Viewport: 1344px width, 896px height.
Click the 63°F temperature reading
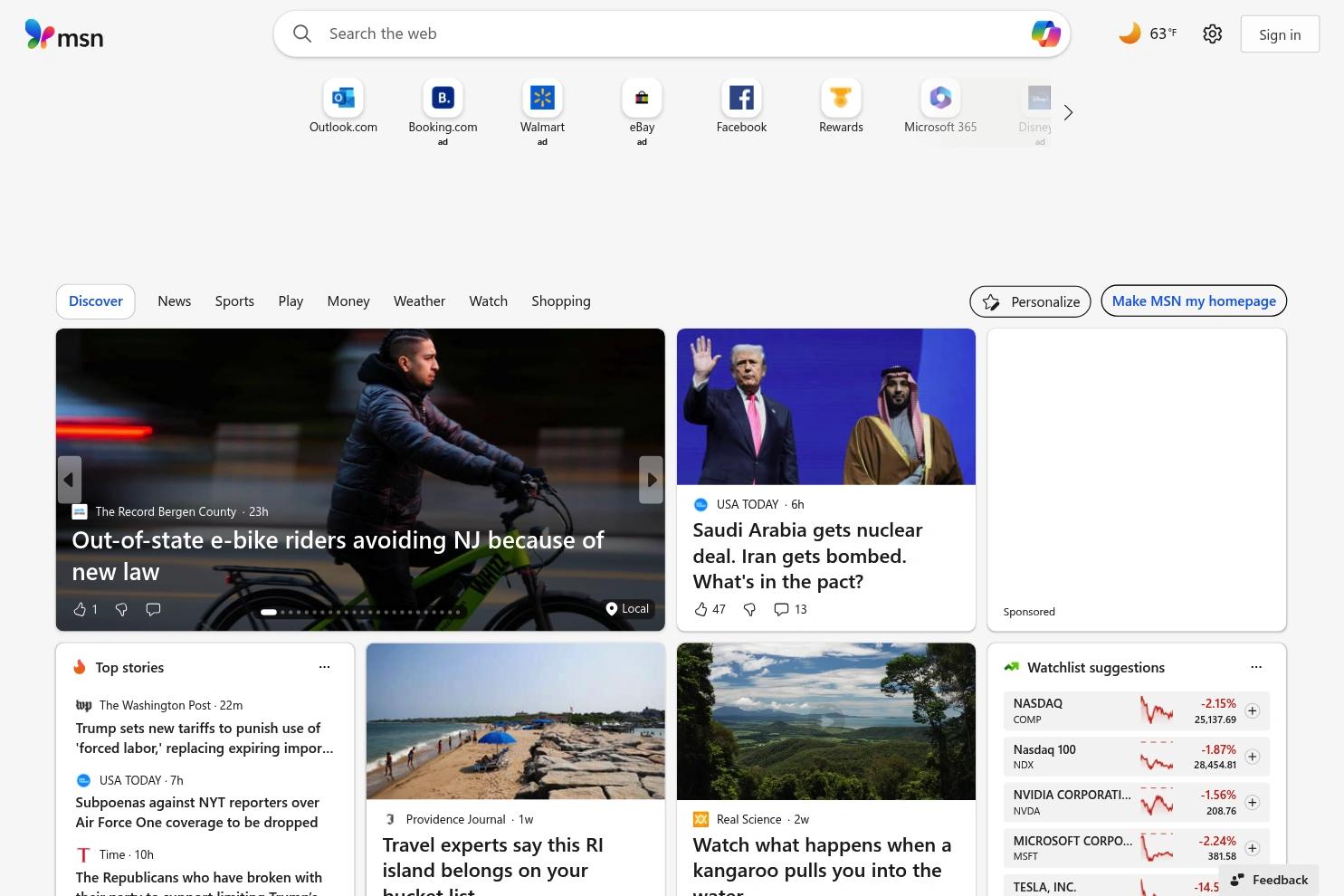pyautogui.click(x=1163, y=33)
